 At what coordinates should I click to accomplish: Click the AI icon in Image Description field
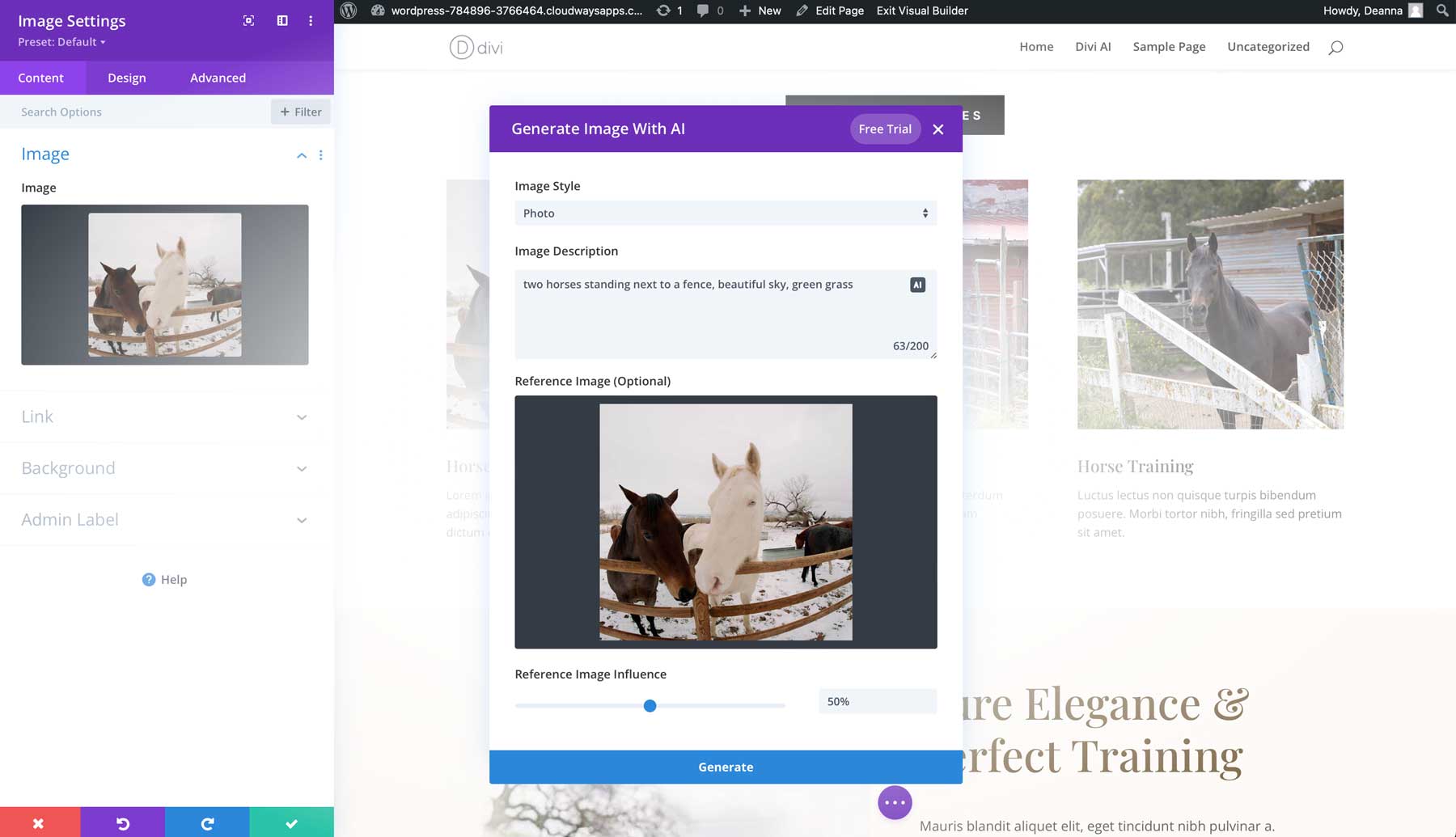916,285
